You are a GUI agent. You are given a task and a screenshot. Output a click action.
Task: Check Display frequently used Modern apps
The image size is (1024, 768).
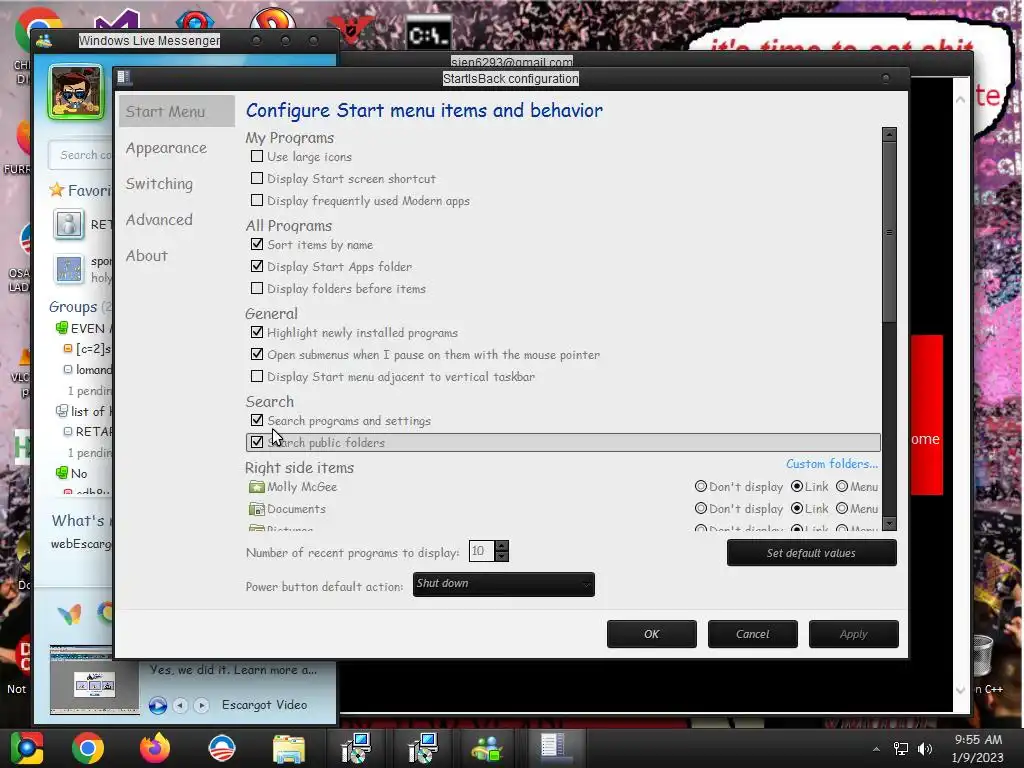(257, 200)
